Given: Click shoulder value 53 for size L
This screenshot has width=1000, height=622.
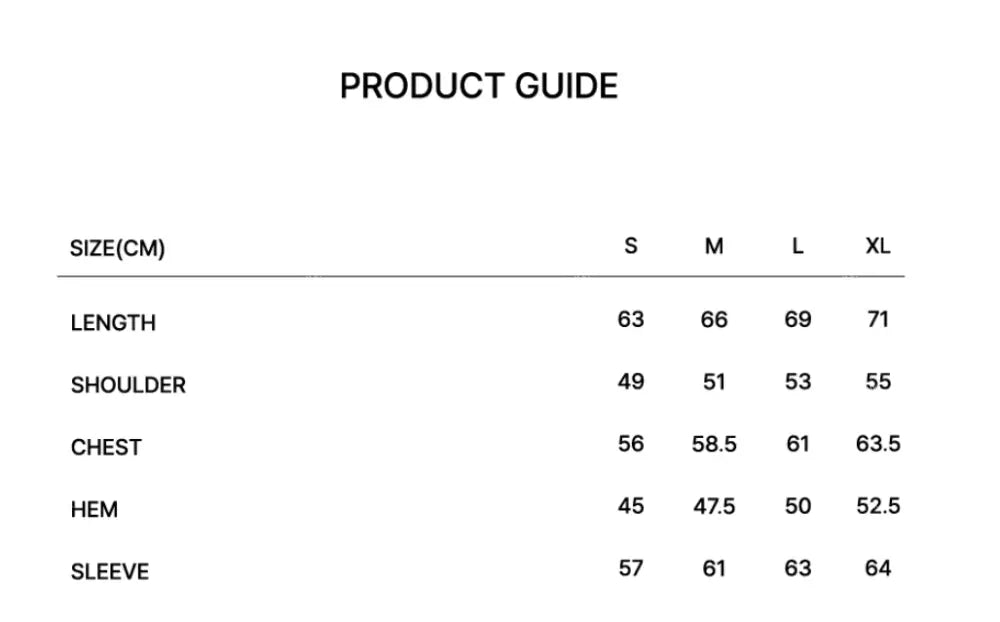Looking at the screenshot, I should 797,382.
